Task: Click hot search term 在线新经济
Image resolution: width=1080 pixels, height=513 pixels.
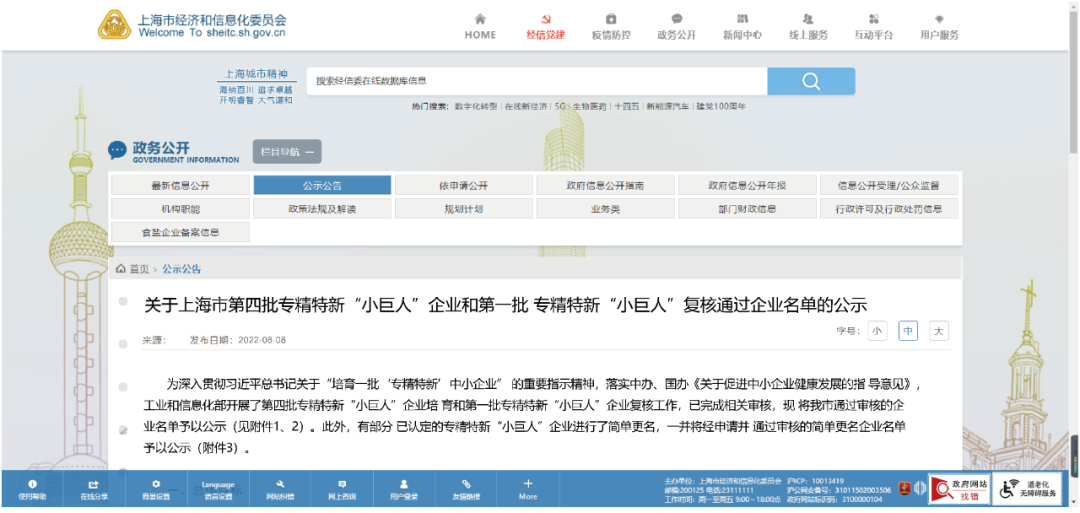Action: 526,107
